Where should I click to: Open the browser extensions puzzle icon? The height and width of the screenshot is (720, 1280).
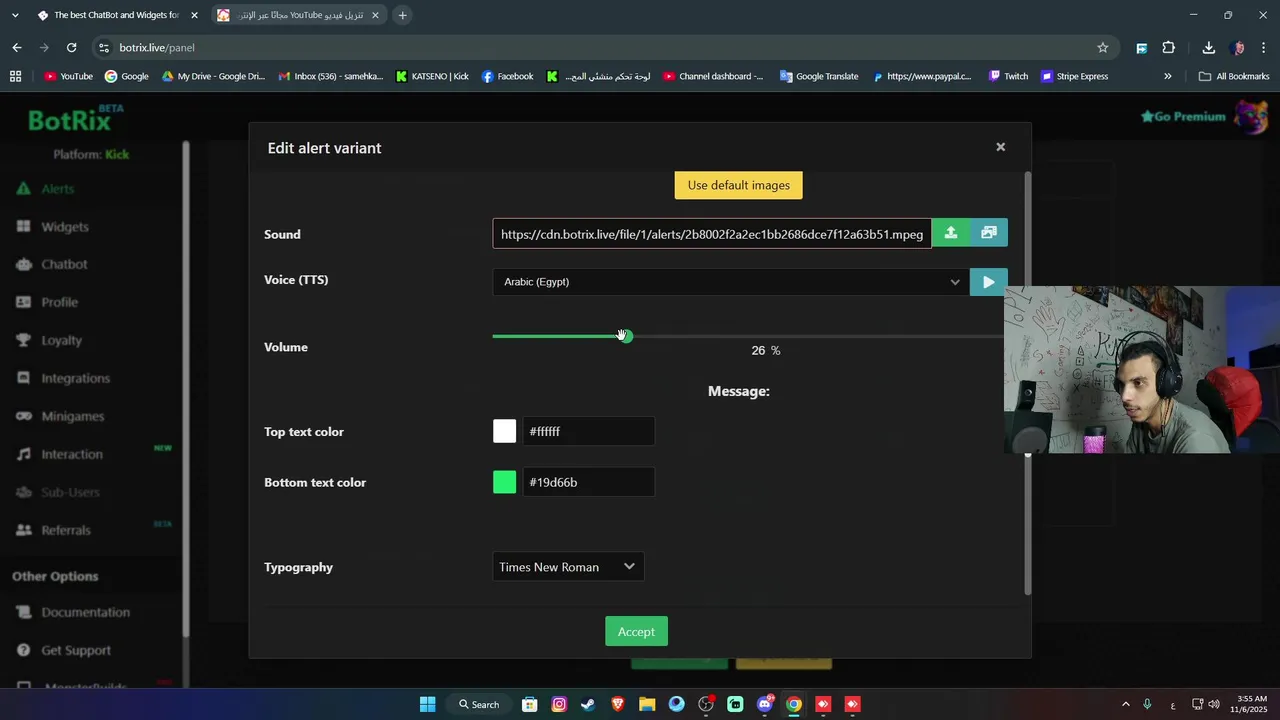tap(1168, 47)
